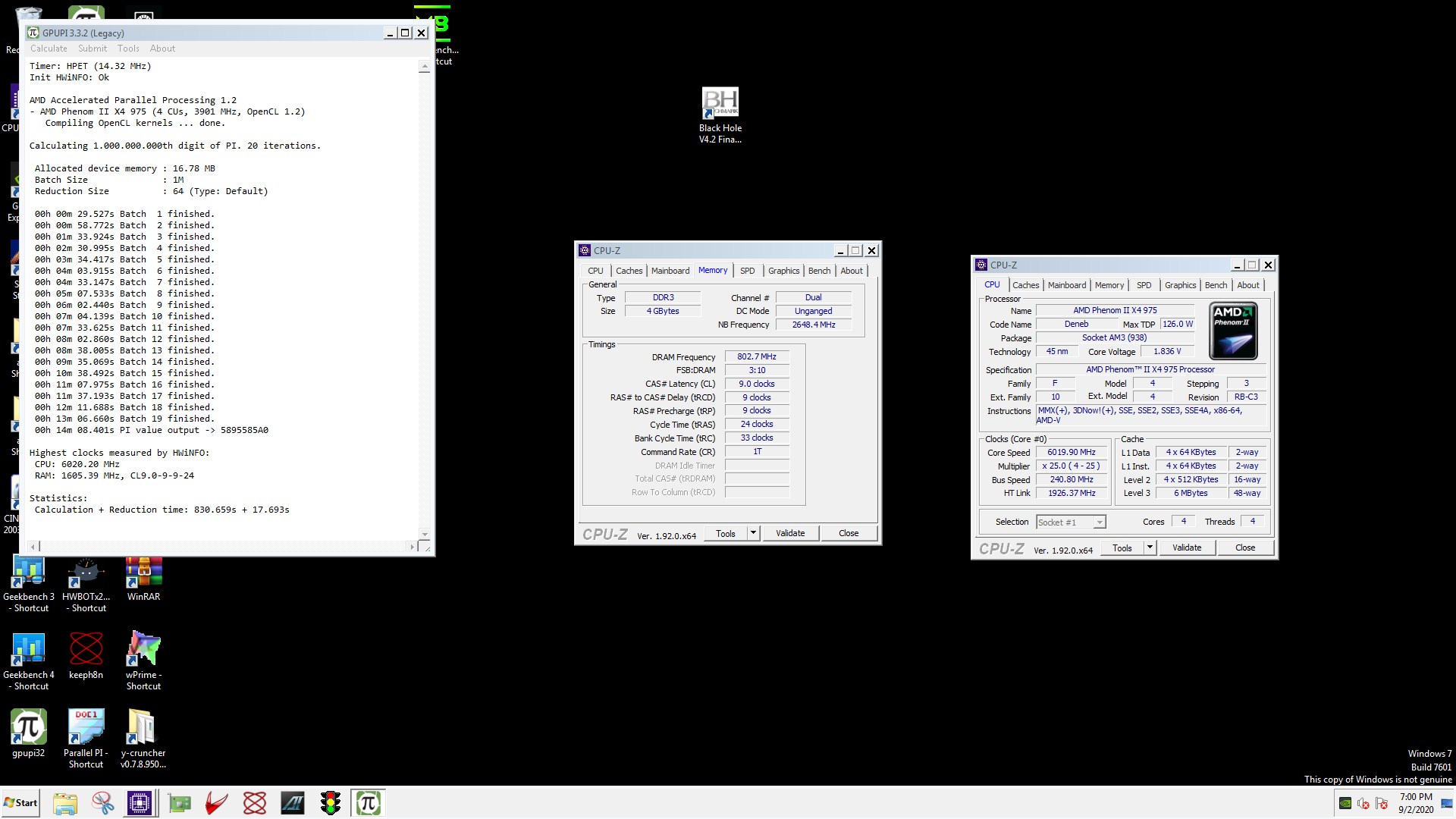
Task: Open the Calculate menu in GPUPI
Action: 49,49
